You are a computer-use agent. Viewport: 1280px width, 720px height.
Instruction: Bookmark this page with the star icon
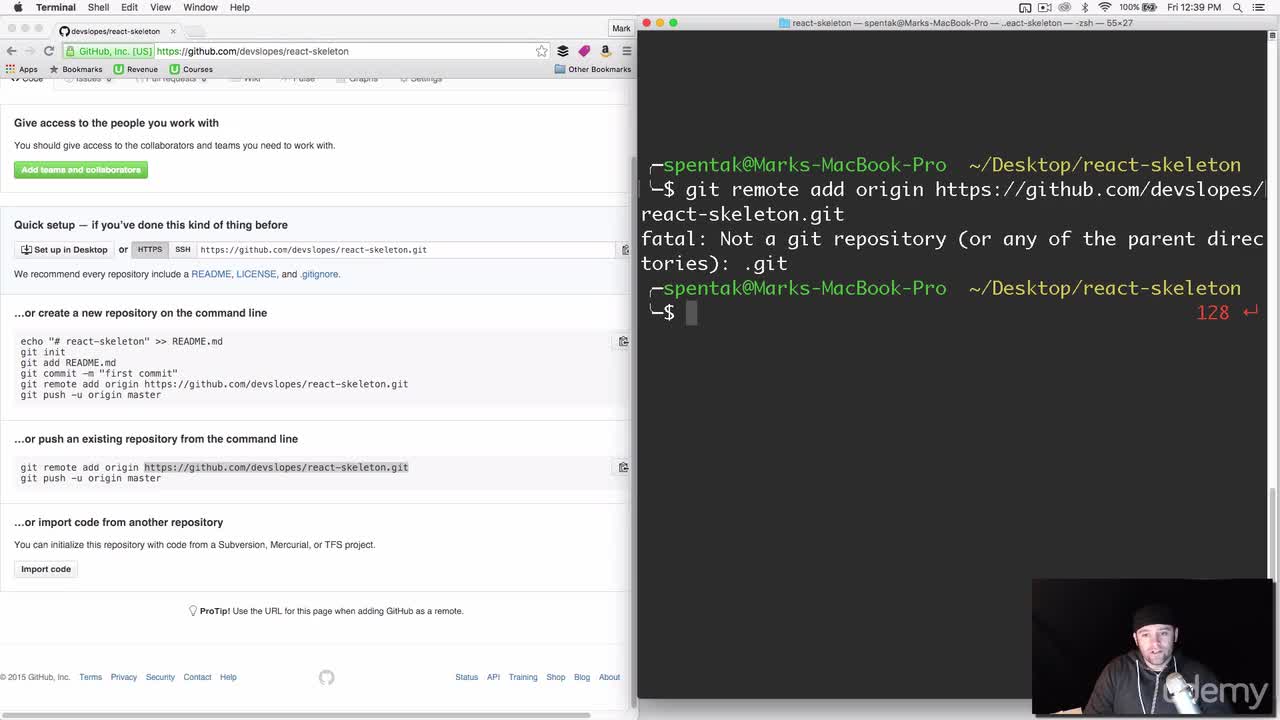click(x=541, y=51)
